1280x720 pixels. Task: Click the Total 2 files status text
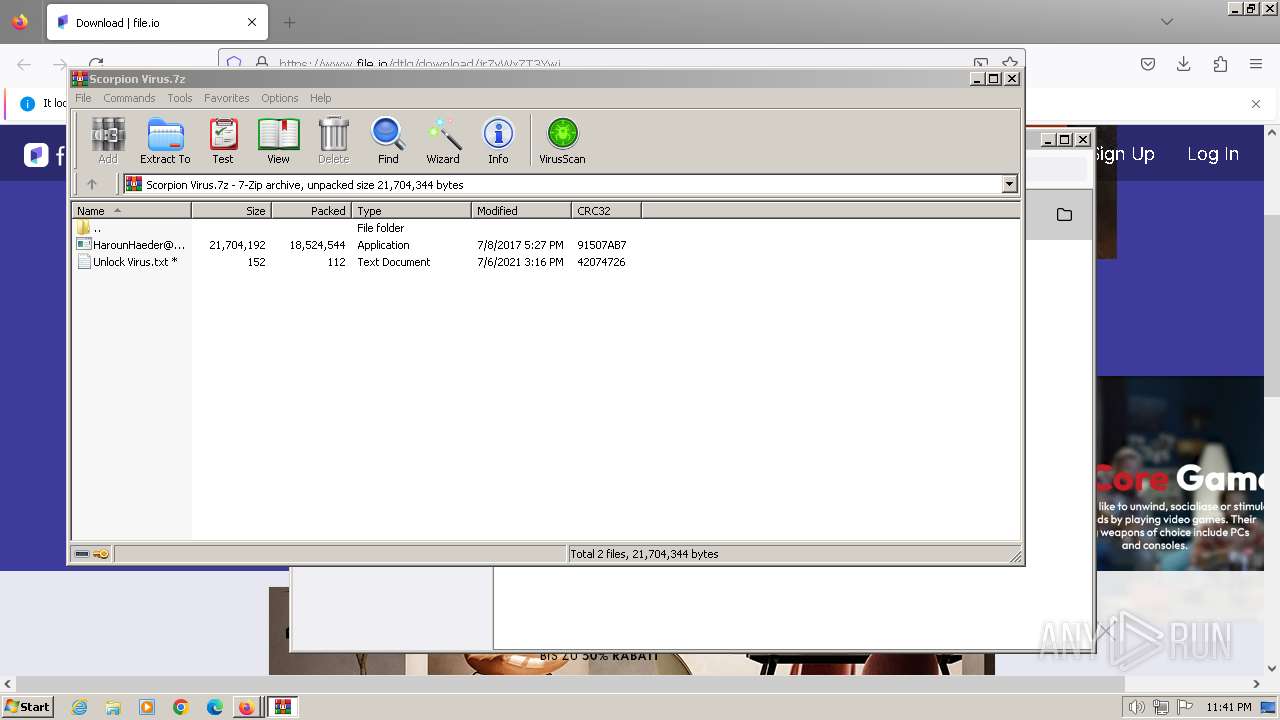[644, 554]
